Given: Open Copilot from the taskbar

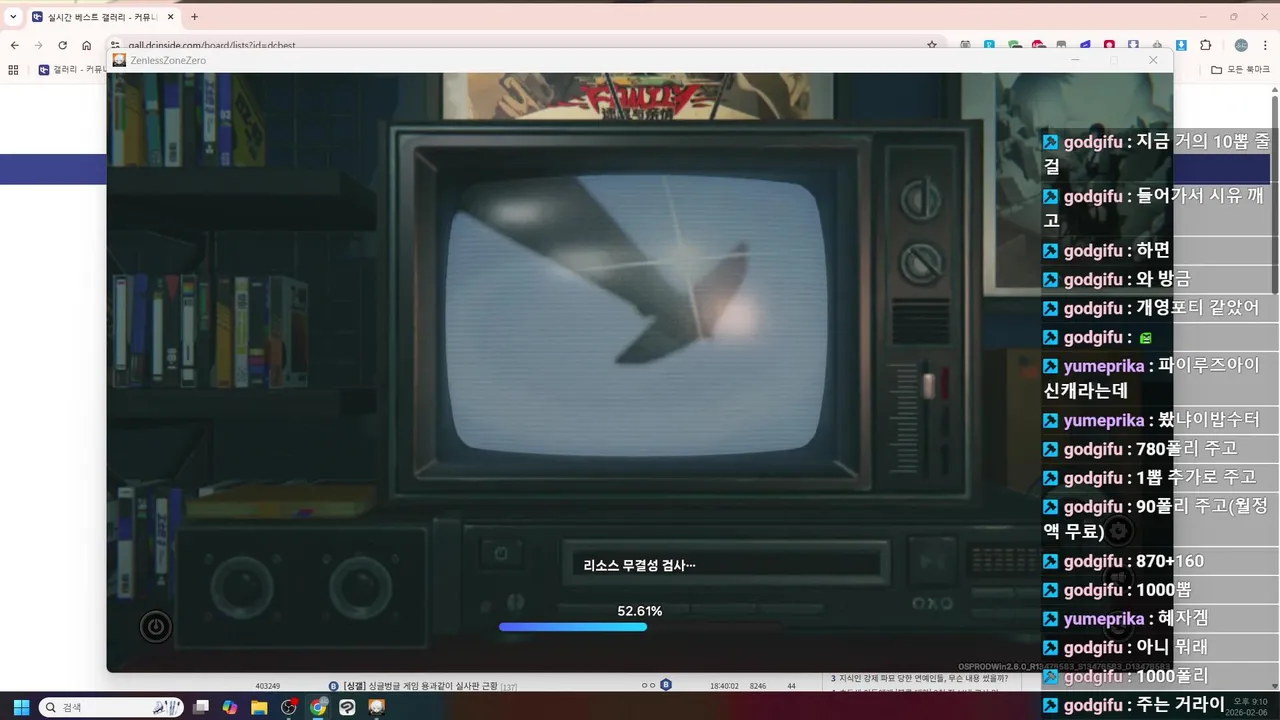Looking at the screenshot, I should pyautogui.click(x=230, y=707).
